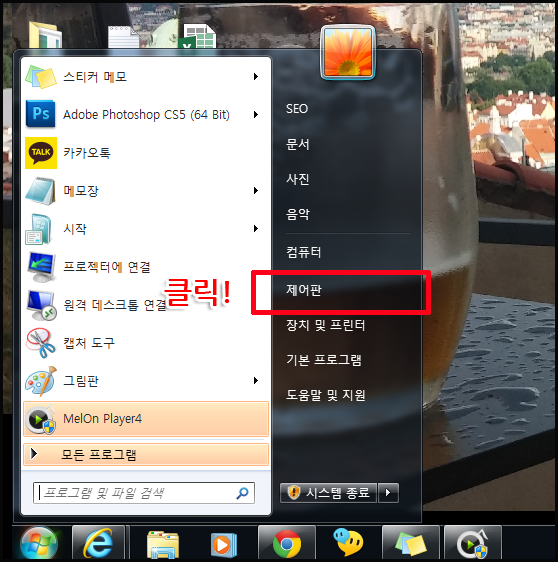Viewport: 558px width, 562px height.
Task: Open the folder icon on desktop
Action: click(46, 35)
